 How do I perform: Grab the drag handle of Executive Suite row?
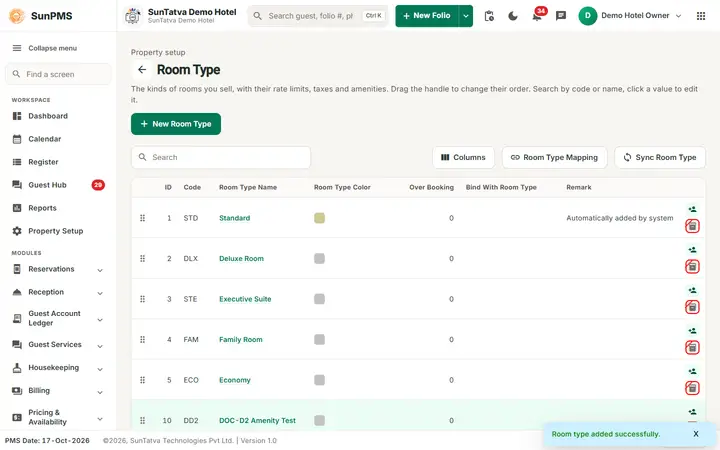coord(142,299)
